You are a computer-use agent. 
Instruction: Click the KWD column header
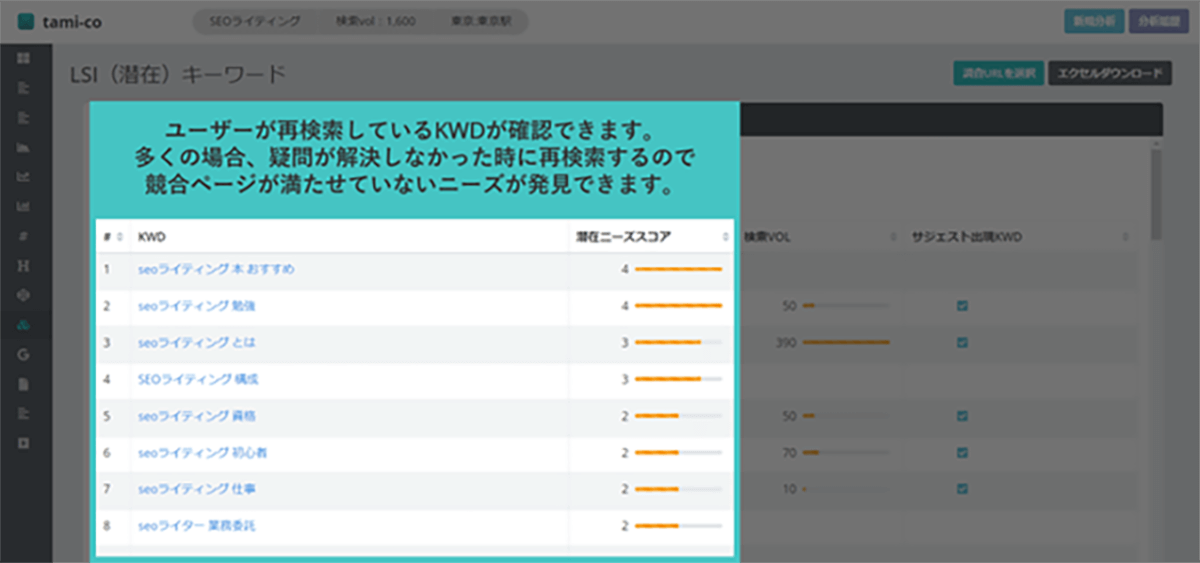pos(152,237)
